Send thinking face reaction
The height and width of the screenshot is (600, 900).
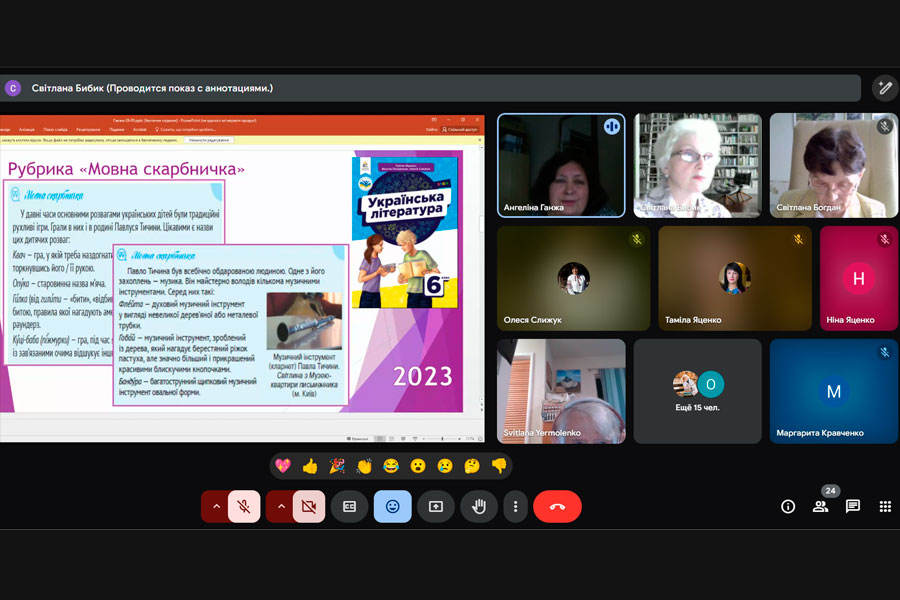coord(472,466)
